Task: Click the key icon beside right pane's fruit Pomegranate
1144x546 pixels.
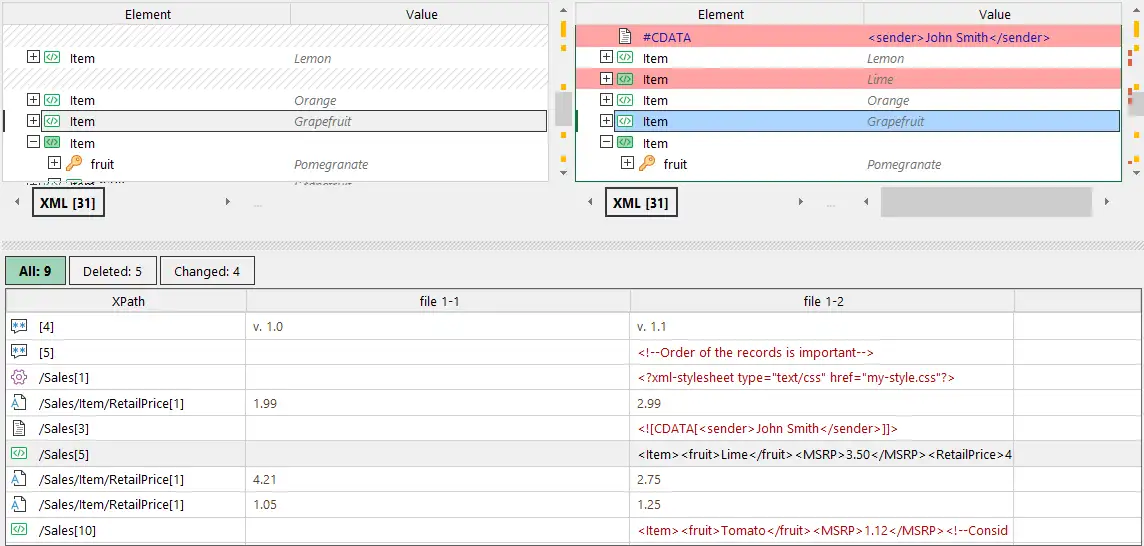Action: click(x=647, y=164)
